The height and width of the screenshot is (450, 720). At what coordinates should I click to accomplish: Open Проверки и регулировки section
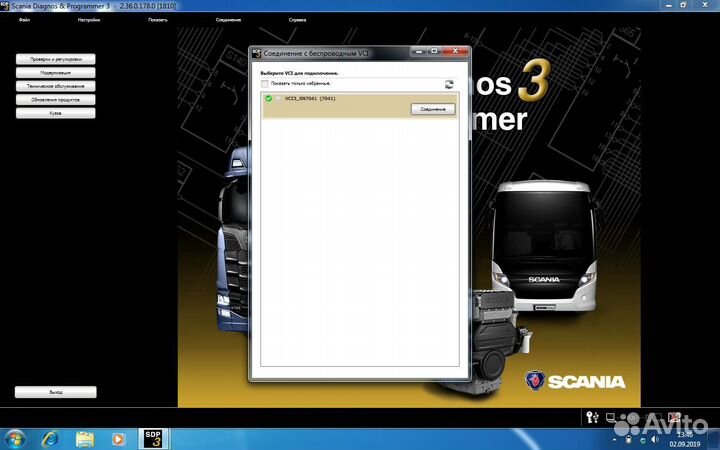pyautogui.click(x=56, y=59)
